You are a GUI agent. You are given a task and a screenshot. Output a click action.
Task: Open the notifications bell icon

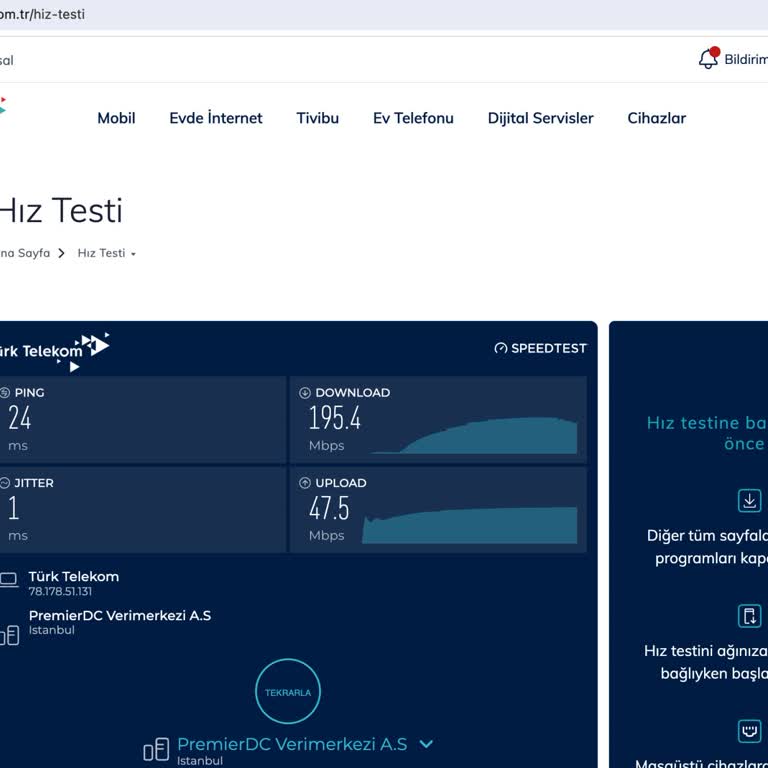[x=708, y=59]
